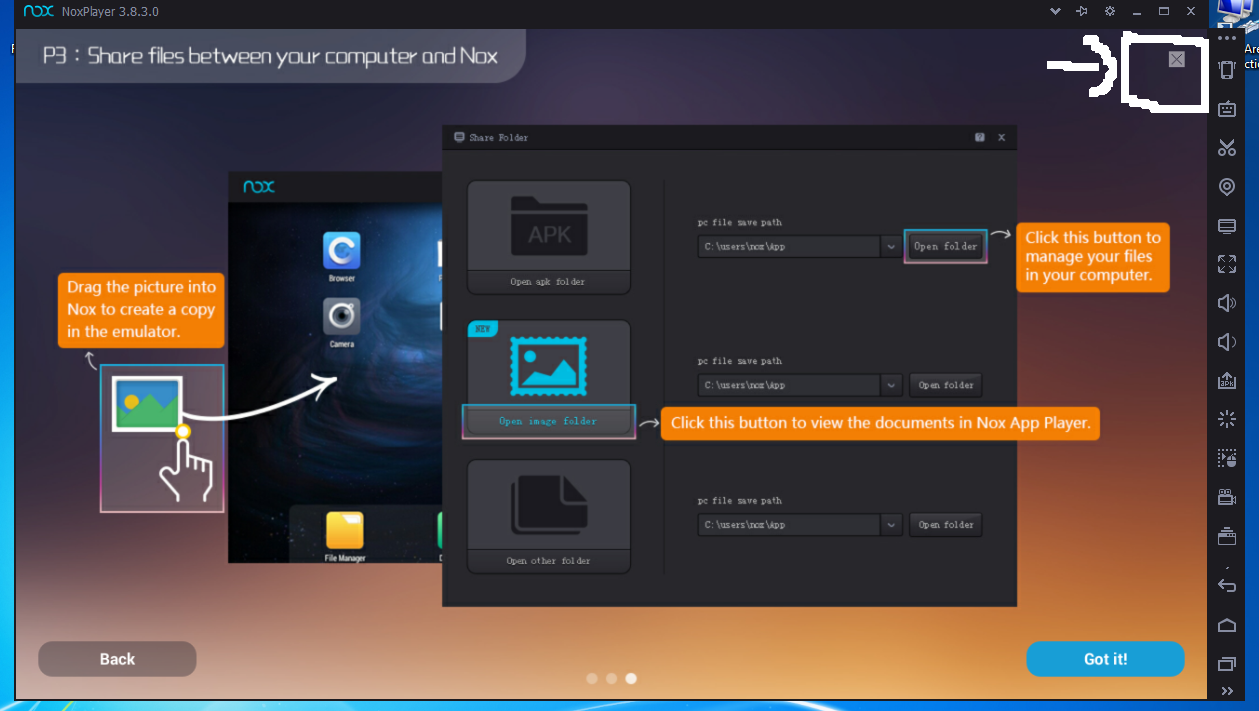Click the File Manager app icon

click(x=345, y=531)
